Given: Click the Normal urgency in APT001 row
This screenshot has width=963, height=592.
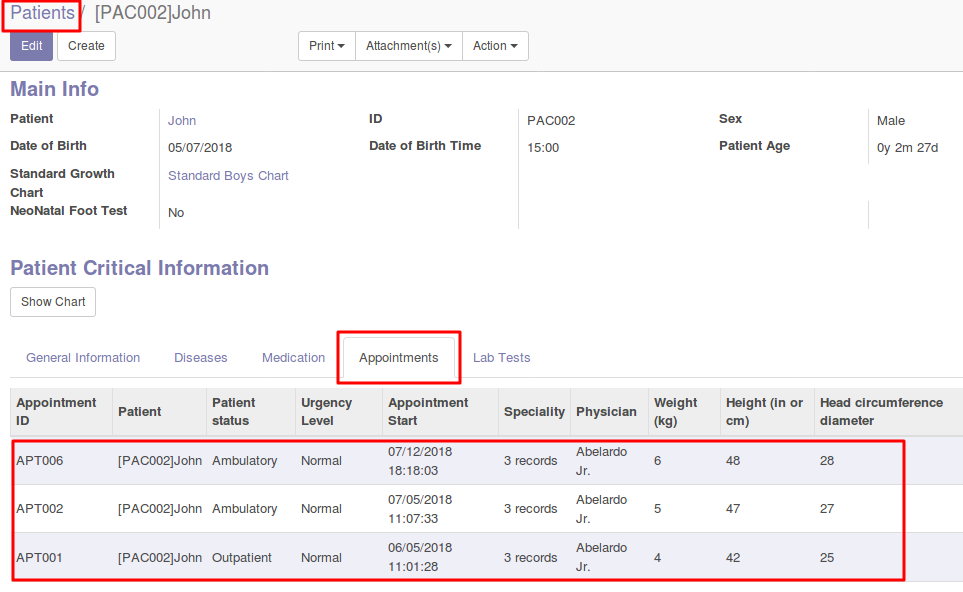Looking at the screenshot, I should pos(321,558).
